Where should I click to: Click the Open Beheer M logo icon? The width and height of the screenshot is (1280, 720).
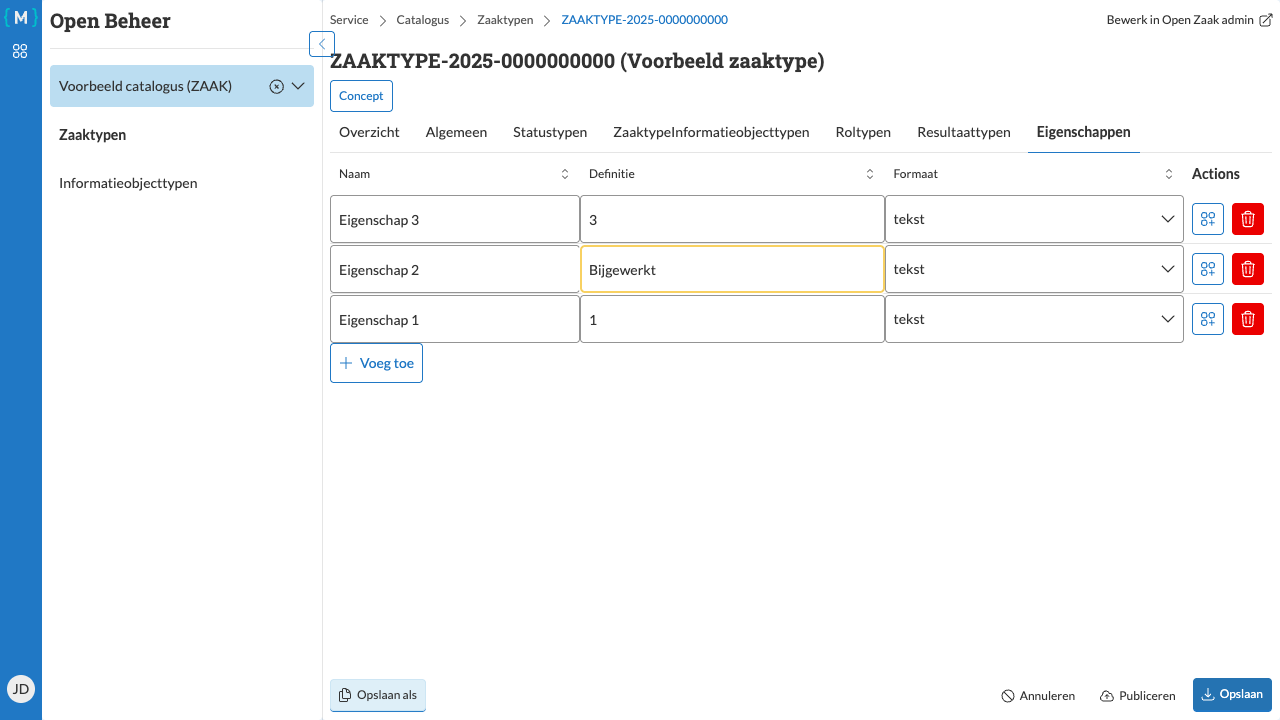click(x=20, y=18)
